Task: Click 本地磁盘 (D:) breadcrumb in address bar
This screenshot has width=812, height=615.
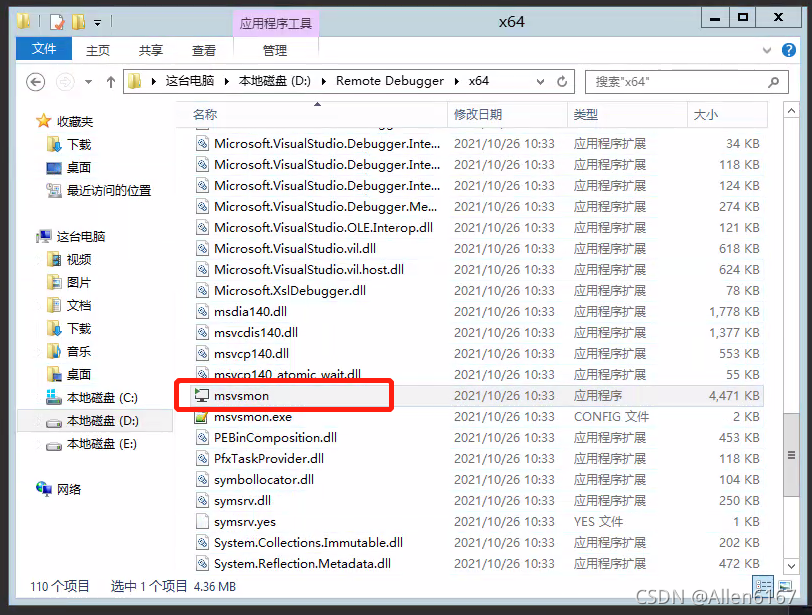Action: point(274,81)
